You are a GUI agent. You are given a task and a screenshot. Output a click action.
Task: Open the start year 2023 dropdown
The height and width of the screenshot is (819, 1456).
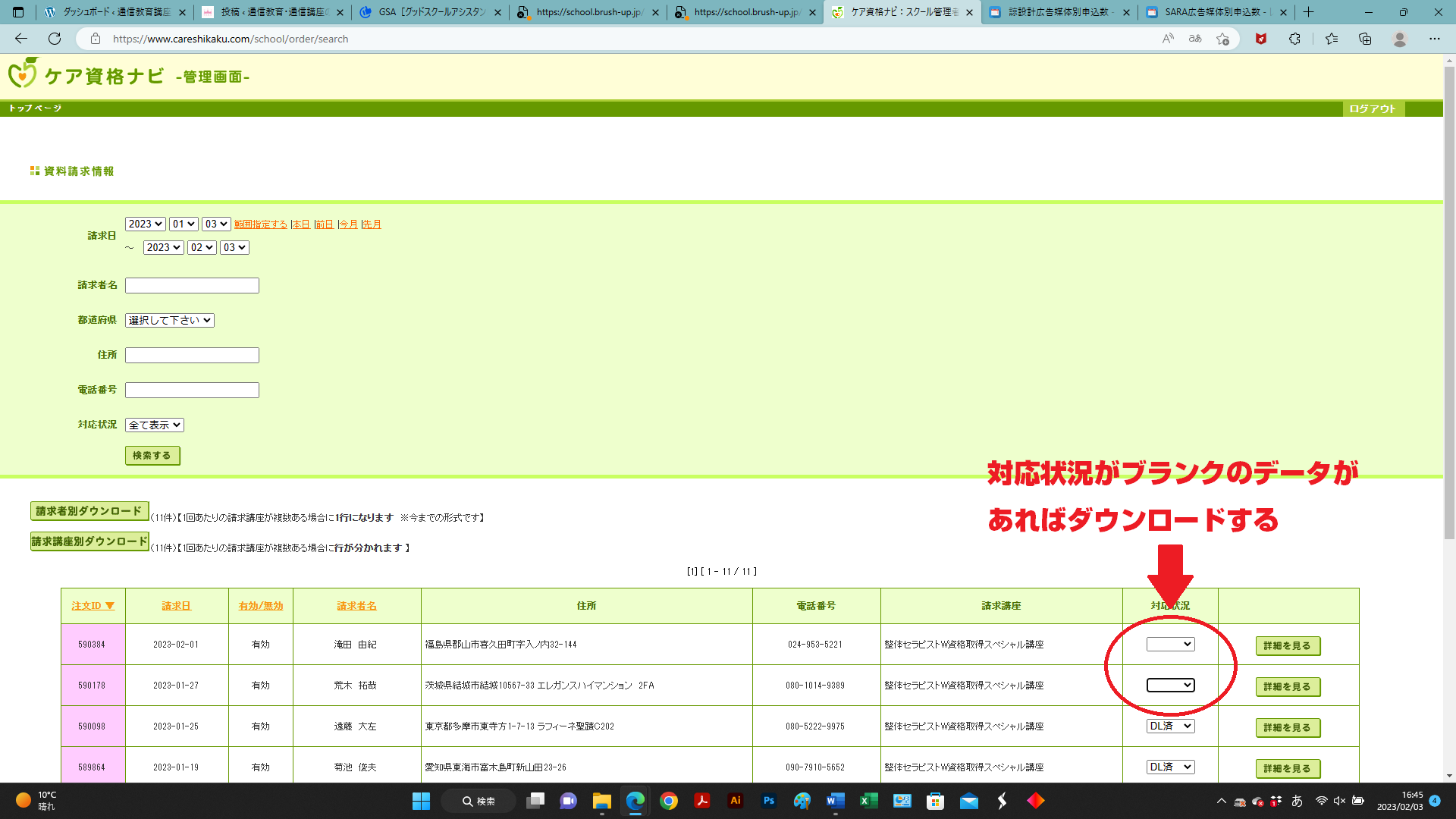pyautogui.click(x=145, y=224)
